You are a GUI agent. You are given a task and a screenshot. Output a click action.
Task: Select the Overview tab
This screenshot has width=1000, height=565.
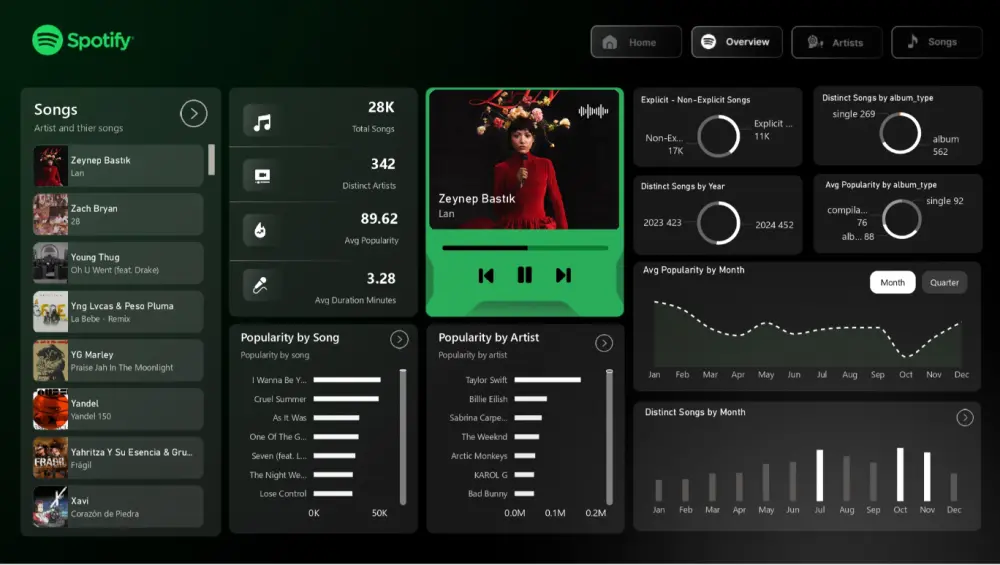(x=737, y=42)
